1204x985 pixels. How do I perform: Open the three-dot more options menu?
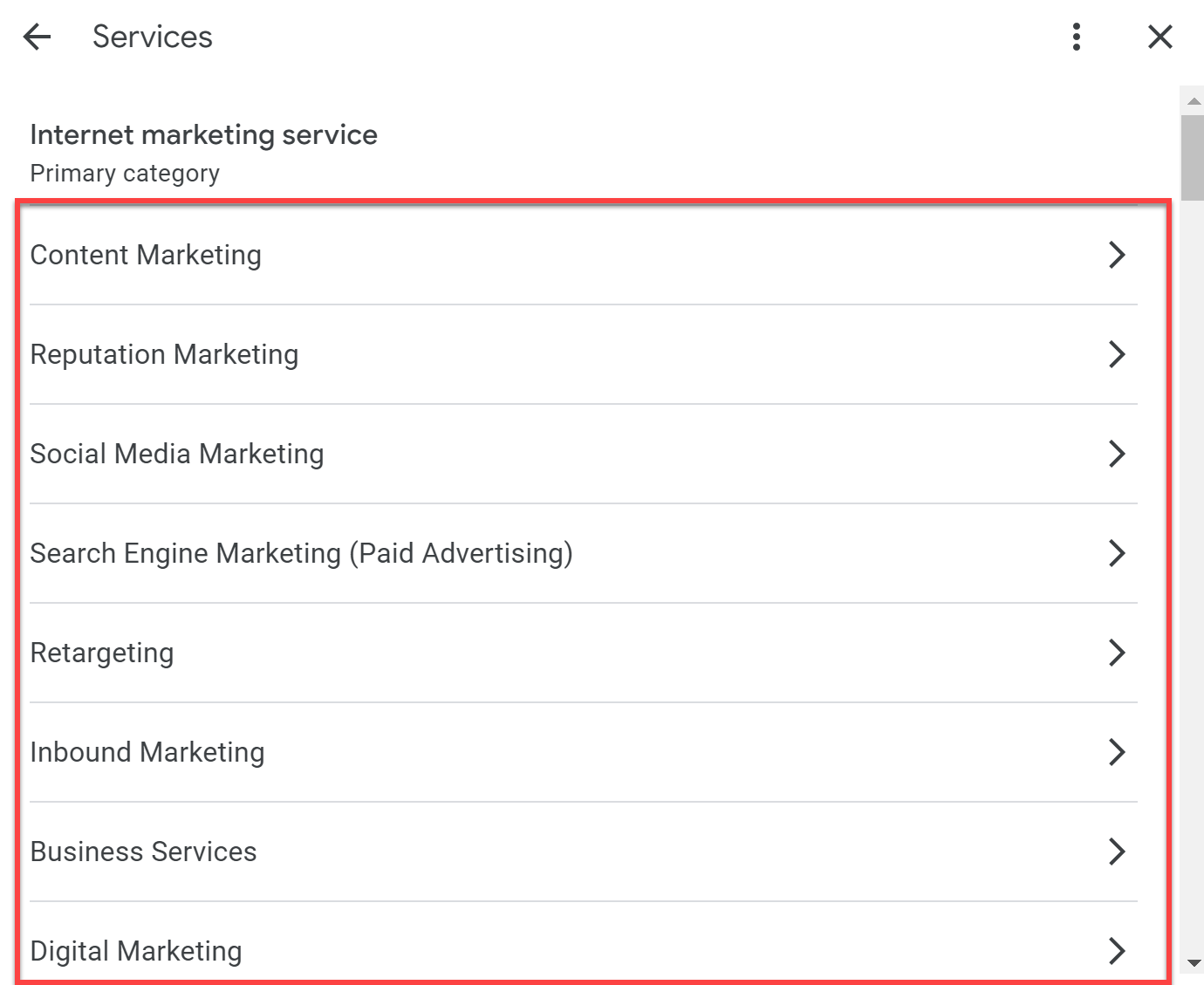[x=1077, y=37]
